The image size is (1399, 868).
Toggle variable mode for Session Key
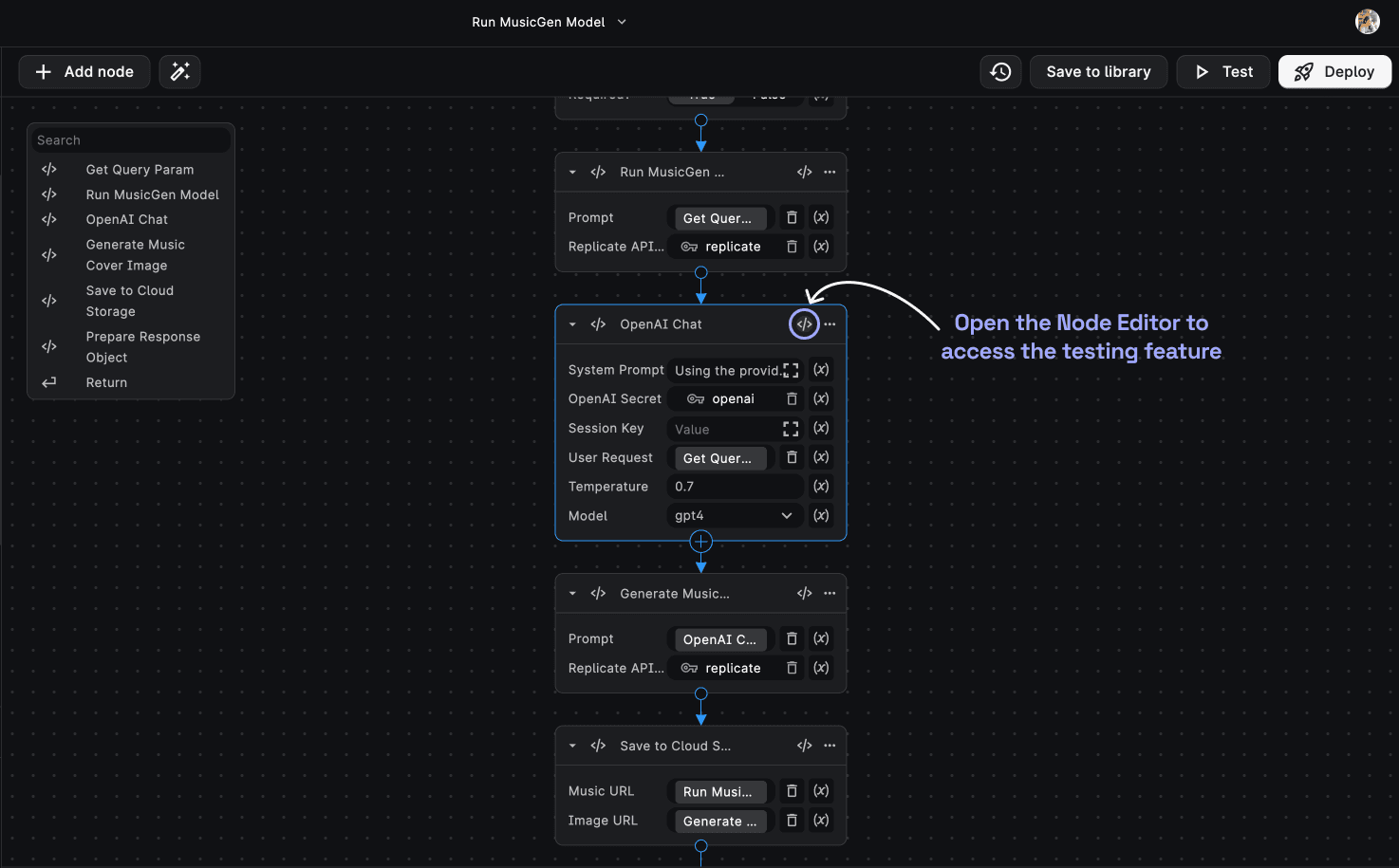821,429
